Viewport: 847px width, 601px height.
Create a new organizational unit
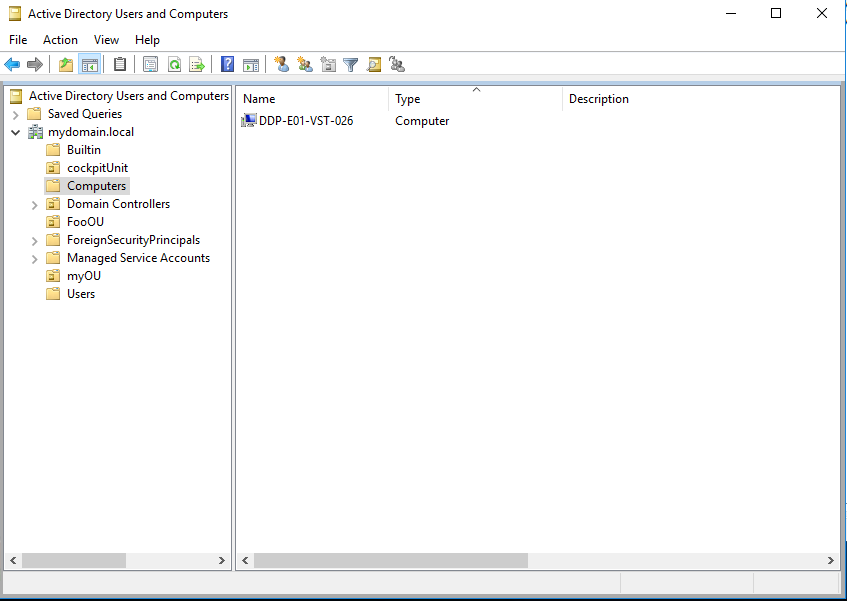pyautogui.click(x=328, y=65)
